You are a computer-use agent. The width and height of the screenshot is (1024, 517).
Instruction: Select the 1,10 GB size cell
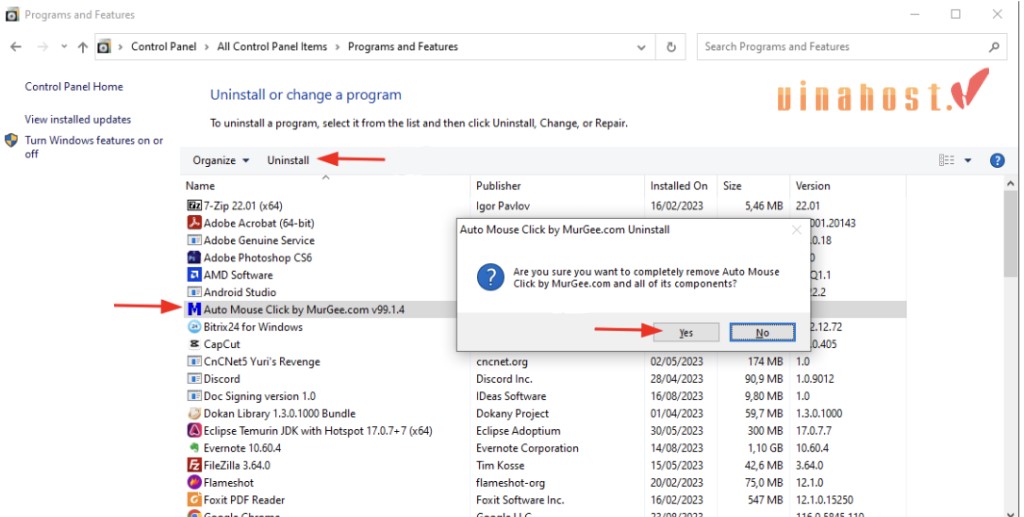[x=765, y=448]
